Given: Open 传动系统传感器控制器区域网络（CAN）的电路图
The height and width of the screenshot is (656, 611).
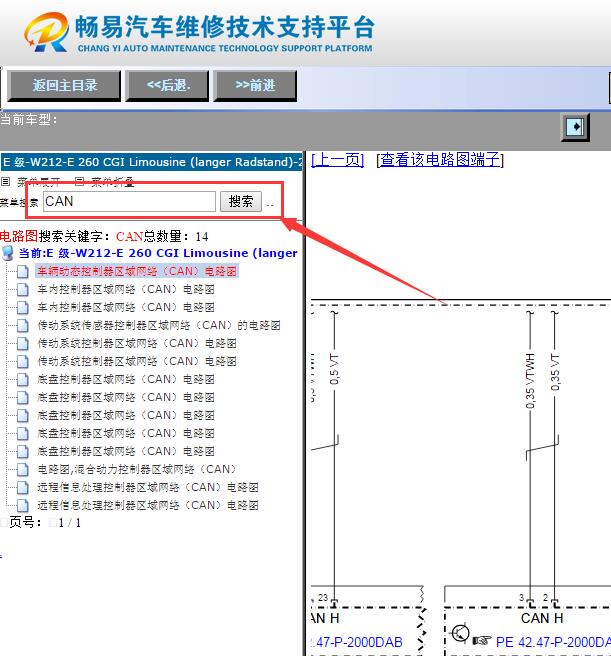Looking at the screenshot, I should (159, 325).
